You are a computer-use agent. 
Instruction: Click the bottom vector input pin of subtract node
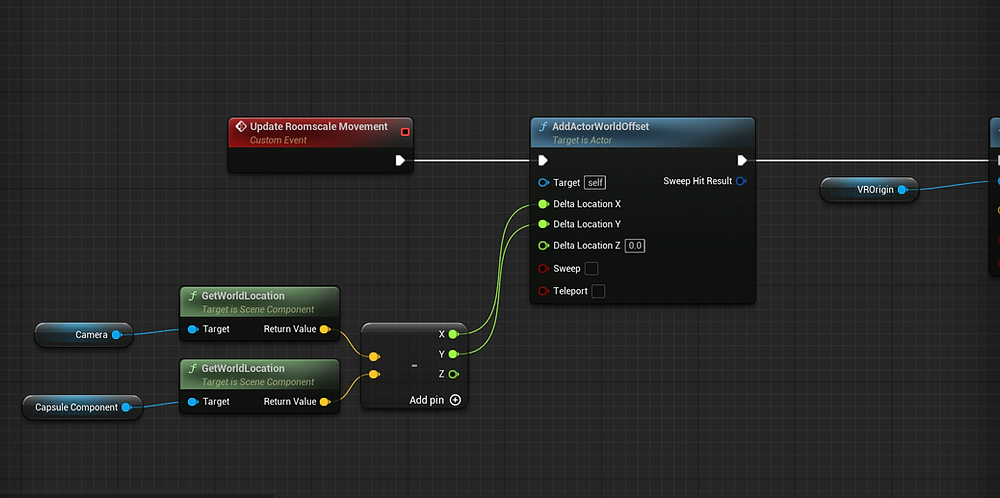(x=374, y=374)
